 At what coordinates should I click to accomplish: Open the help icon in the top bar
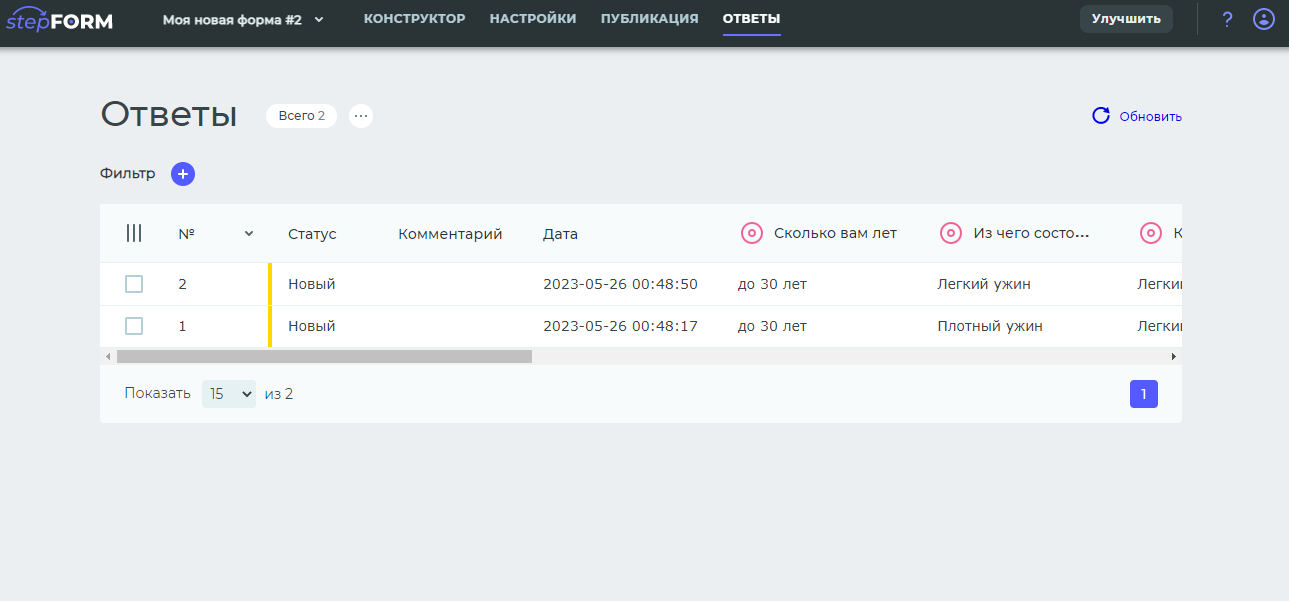(x=1227, y=19)
